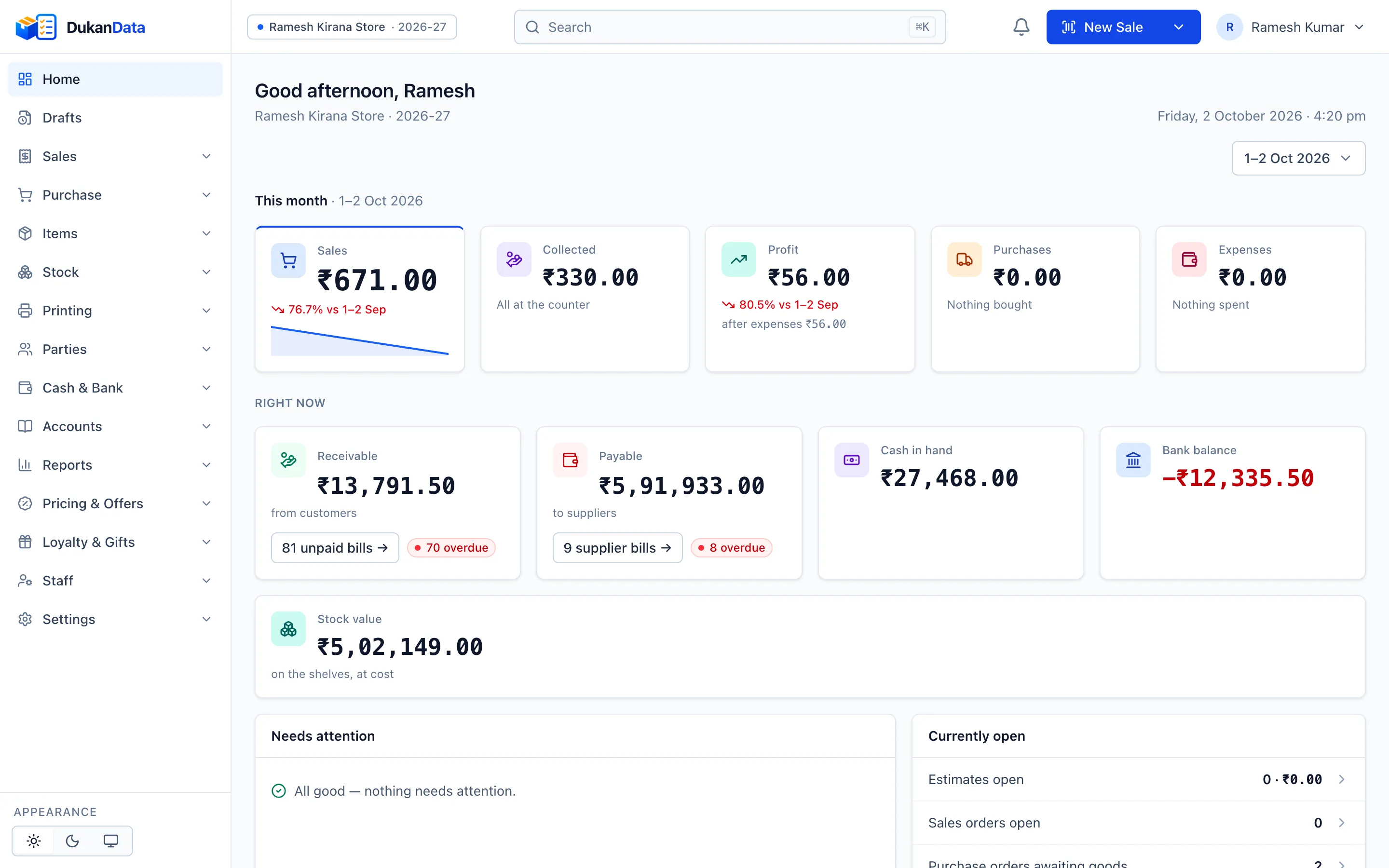The width and height of the screenshot is (1389, 868).
Task: Expand the Stock sidebar chevron
Action: [x=206, y=272]
